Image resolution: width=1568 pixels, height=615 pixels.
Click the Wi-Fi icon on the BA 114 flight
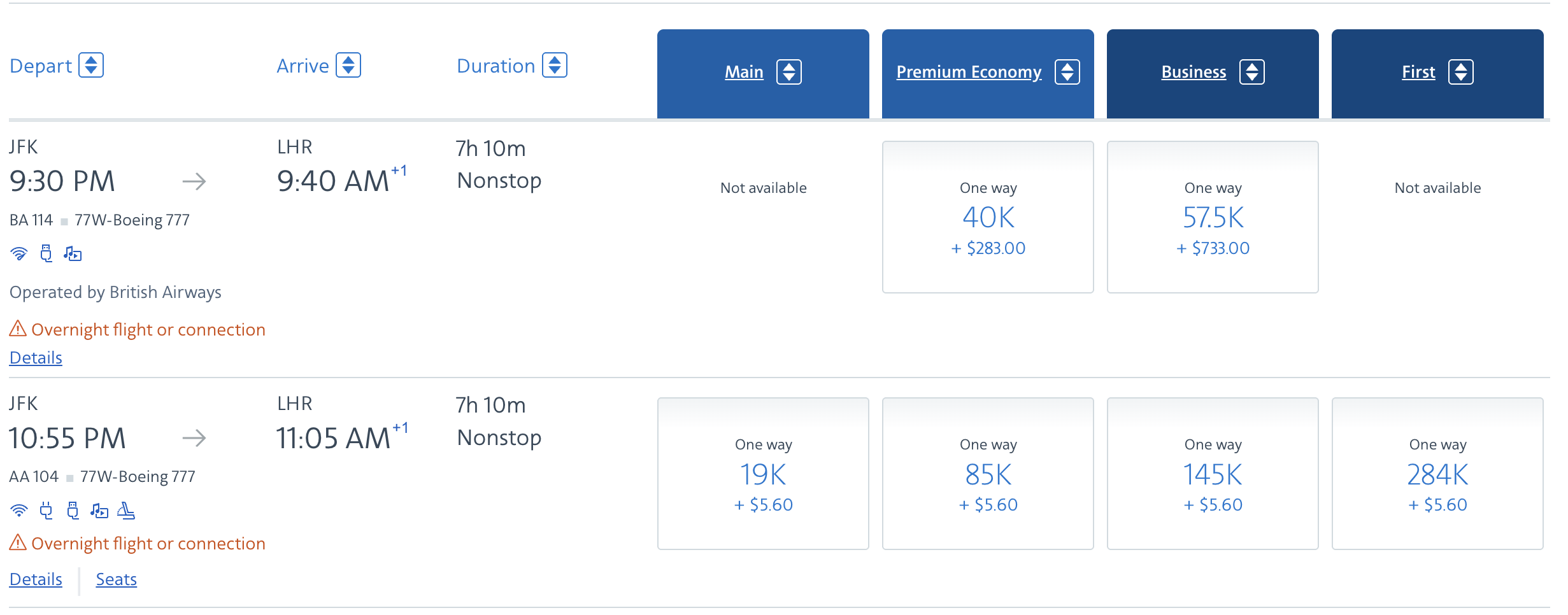pyautogui.click(x=19, y=253)
